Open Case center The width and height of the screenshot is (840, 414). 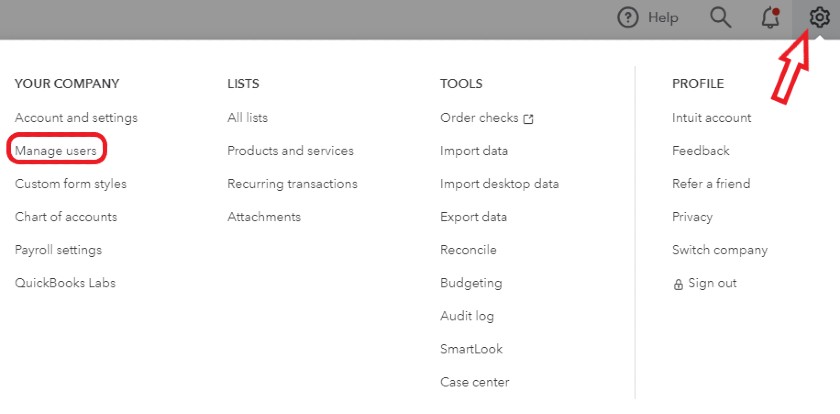pos(475,382)
